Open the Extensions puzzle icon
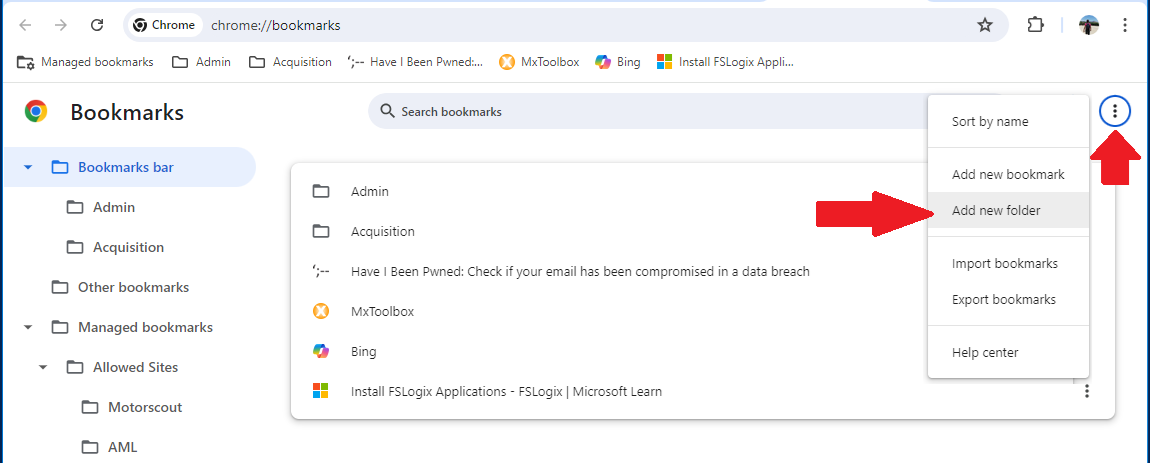The width and height of the screenshot is (1150, 463). pyautogui.click(x=1035, y=25)
